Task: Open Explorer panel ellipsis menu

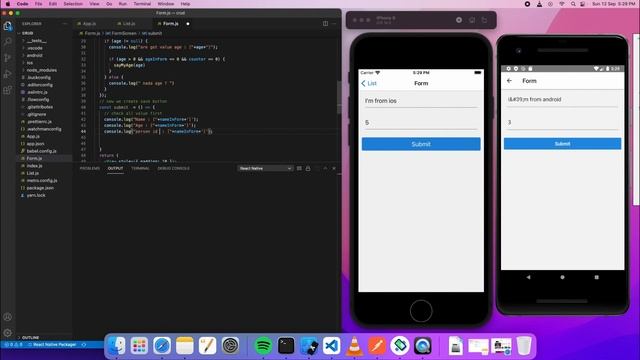Action: (x=65, y=24)
